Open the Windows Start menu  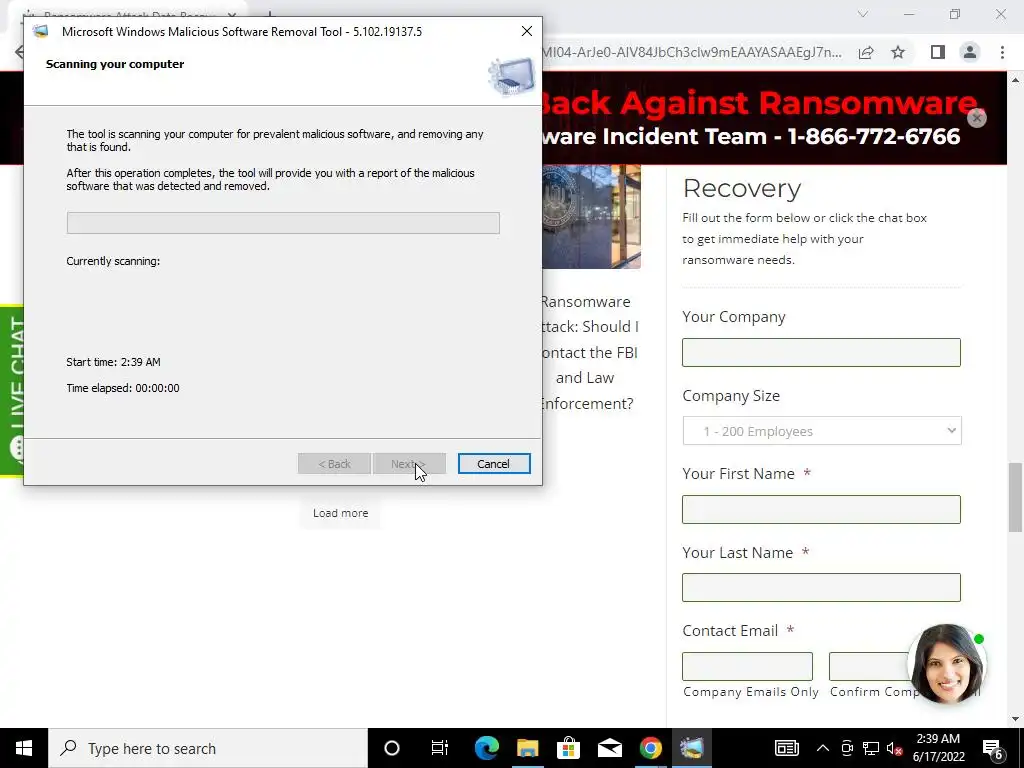tap(24, 748)
